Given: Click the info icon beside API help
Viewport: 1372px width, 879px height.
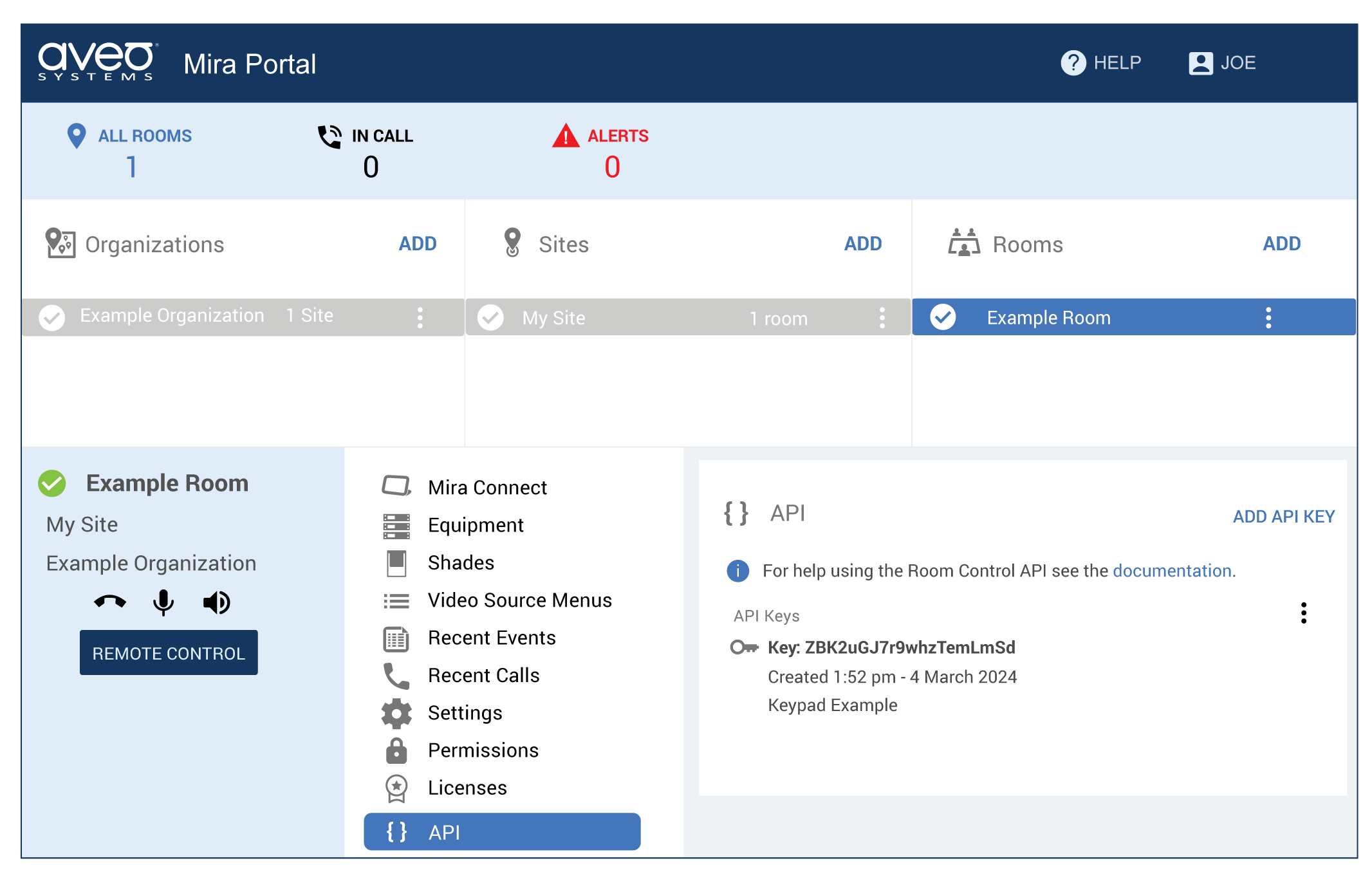Looking at the screenshot, I should coord(737,571).
